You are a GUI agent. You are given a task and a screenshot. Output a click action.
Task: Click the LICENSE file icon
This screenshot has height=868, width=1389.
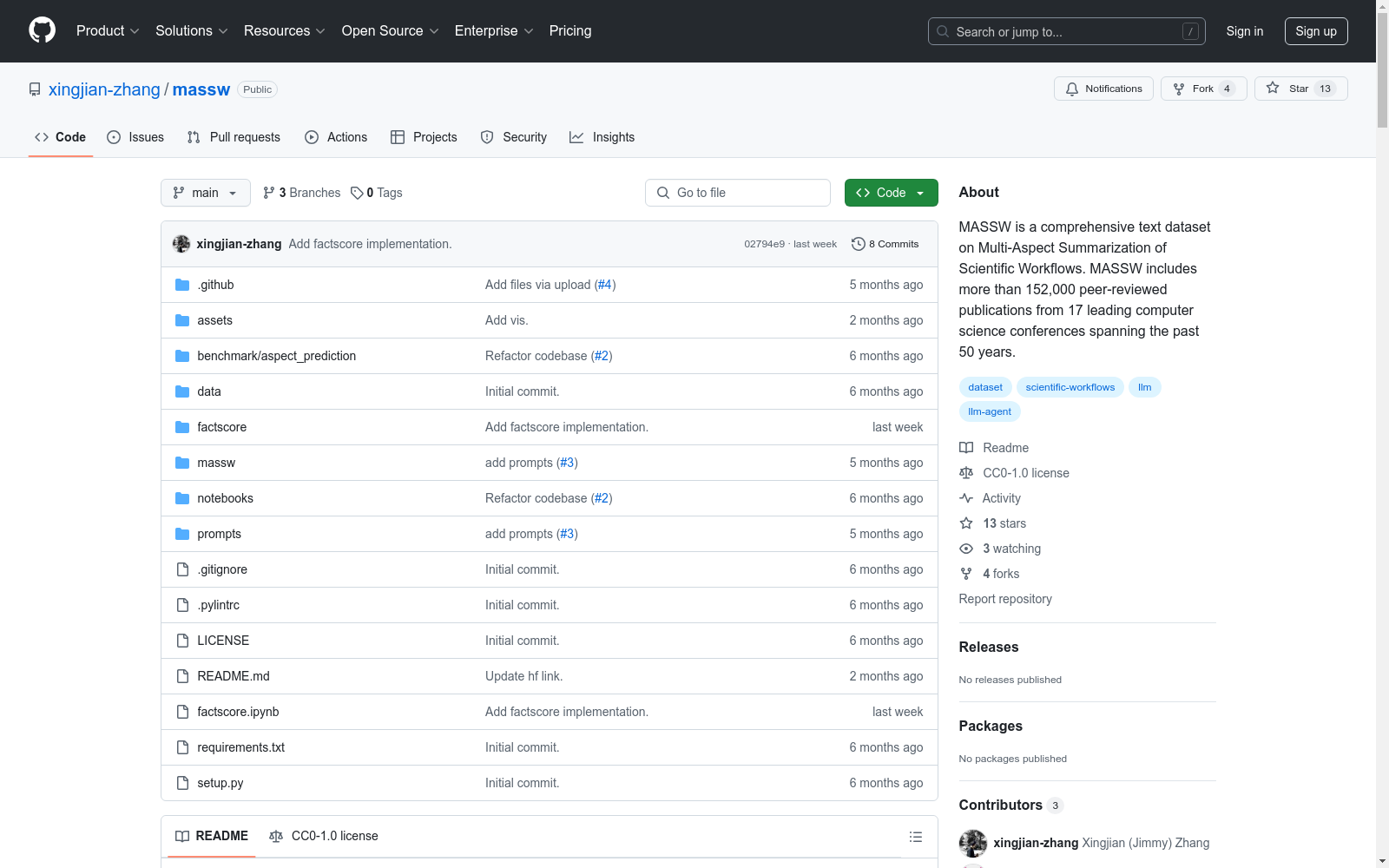tap(182, 641)
